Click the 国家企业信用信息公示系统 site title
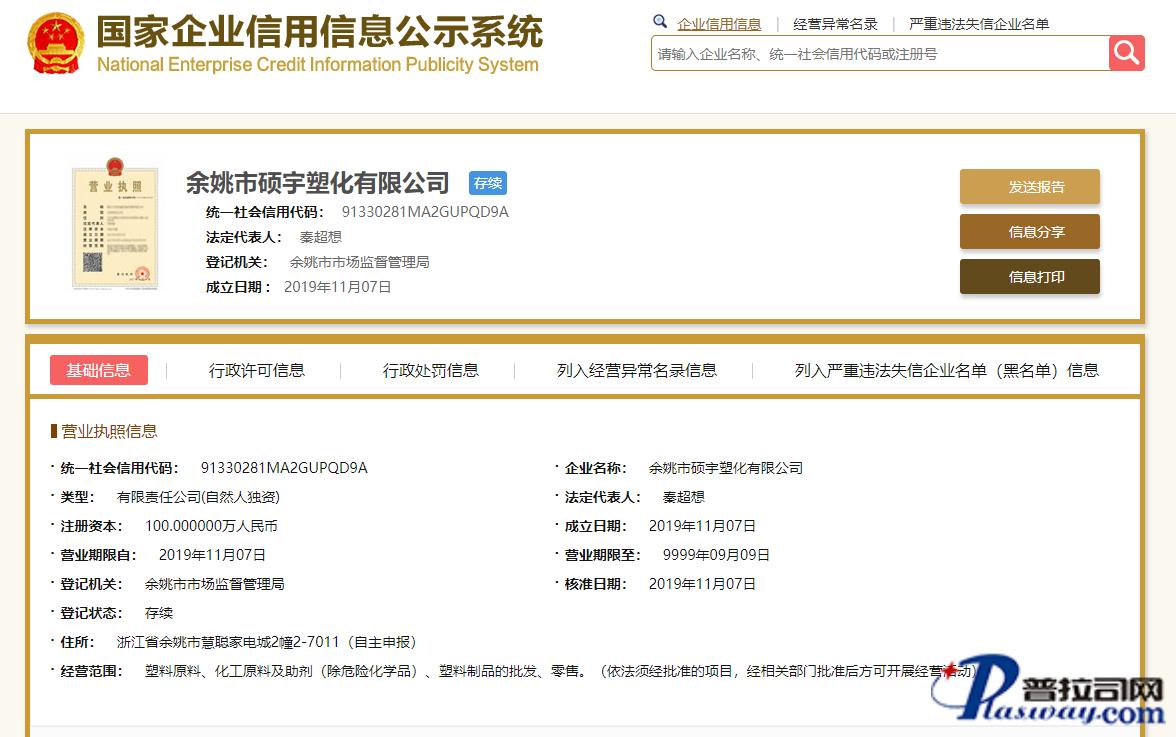 coord(319,33)
